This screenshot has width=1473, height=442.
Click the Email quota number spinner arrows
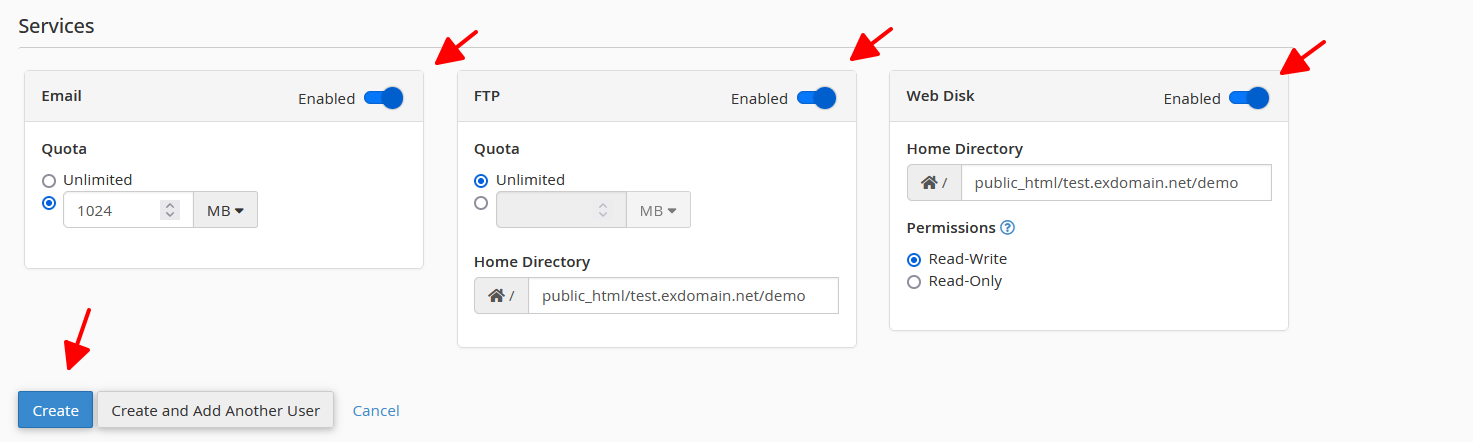(170, 210)
